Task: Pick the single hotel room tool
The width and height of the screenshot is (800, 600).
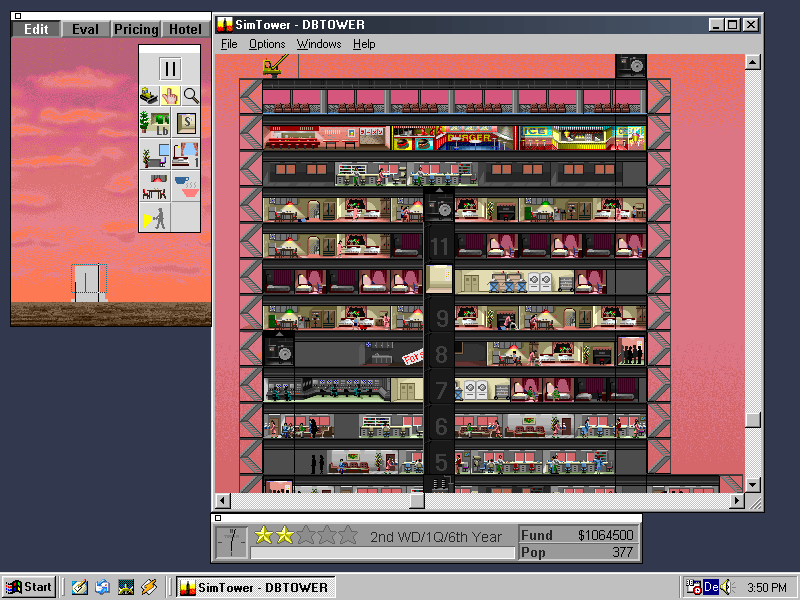Action: click(x=186, y=155)
